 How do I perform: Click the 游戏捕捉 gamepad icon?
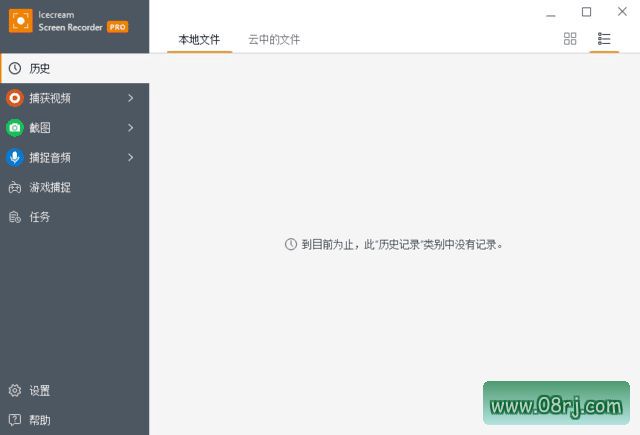[x=15, y=187]
